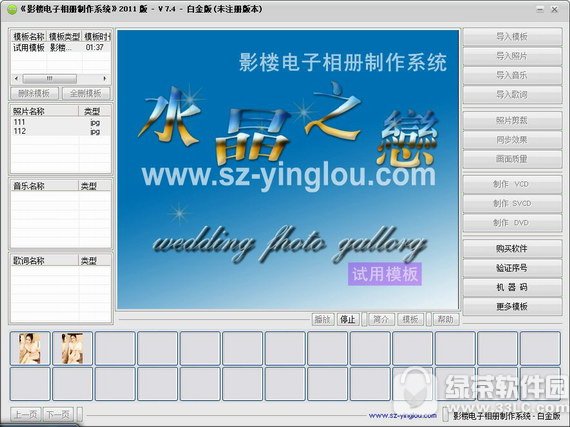Minimize the window
570x427 pixels.
pyautogui.click(x=540, y=10)
